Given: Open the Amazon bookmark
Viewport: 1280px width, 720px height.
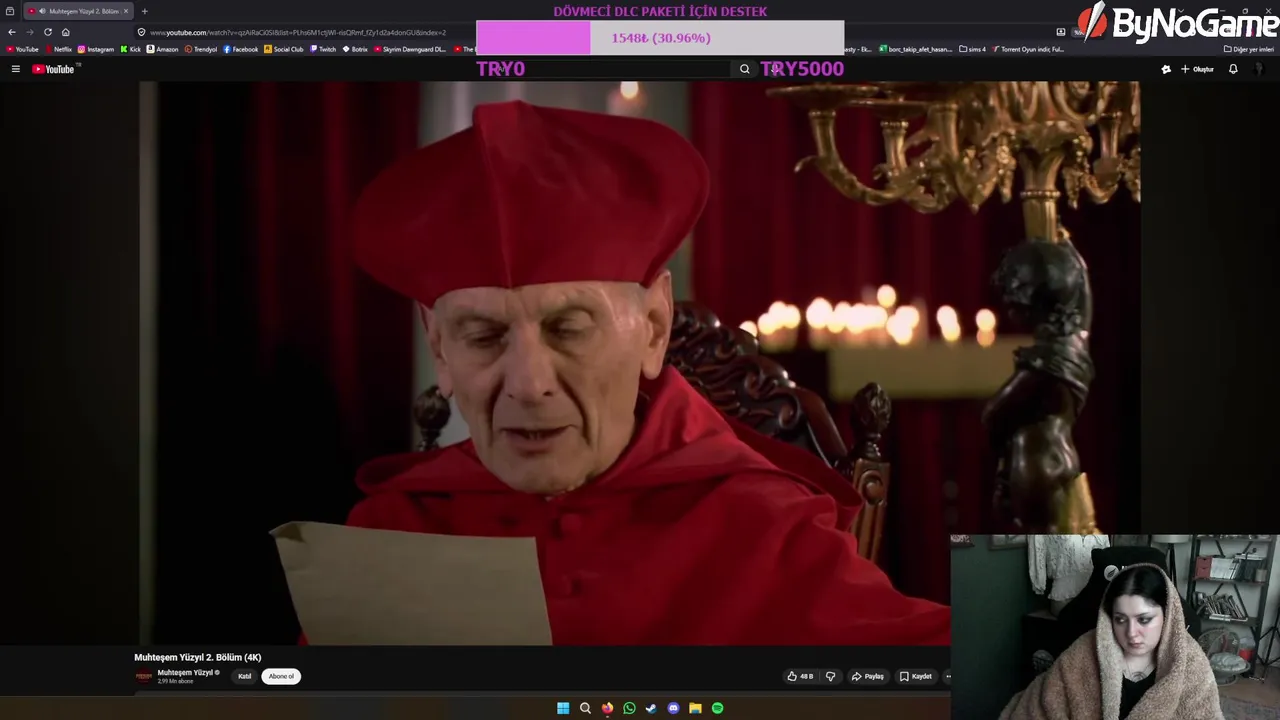Looking at the screenshot, I should 163,49.
